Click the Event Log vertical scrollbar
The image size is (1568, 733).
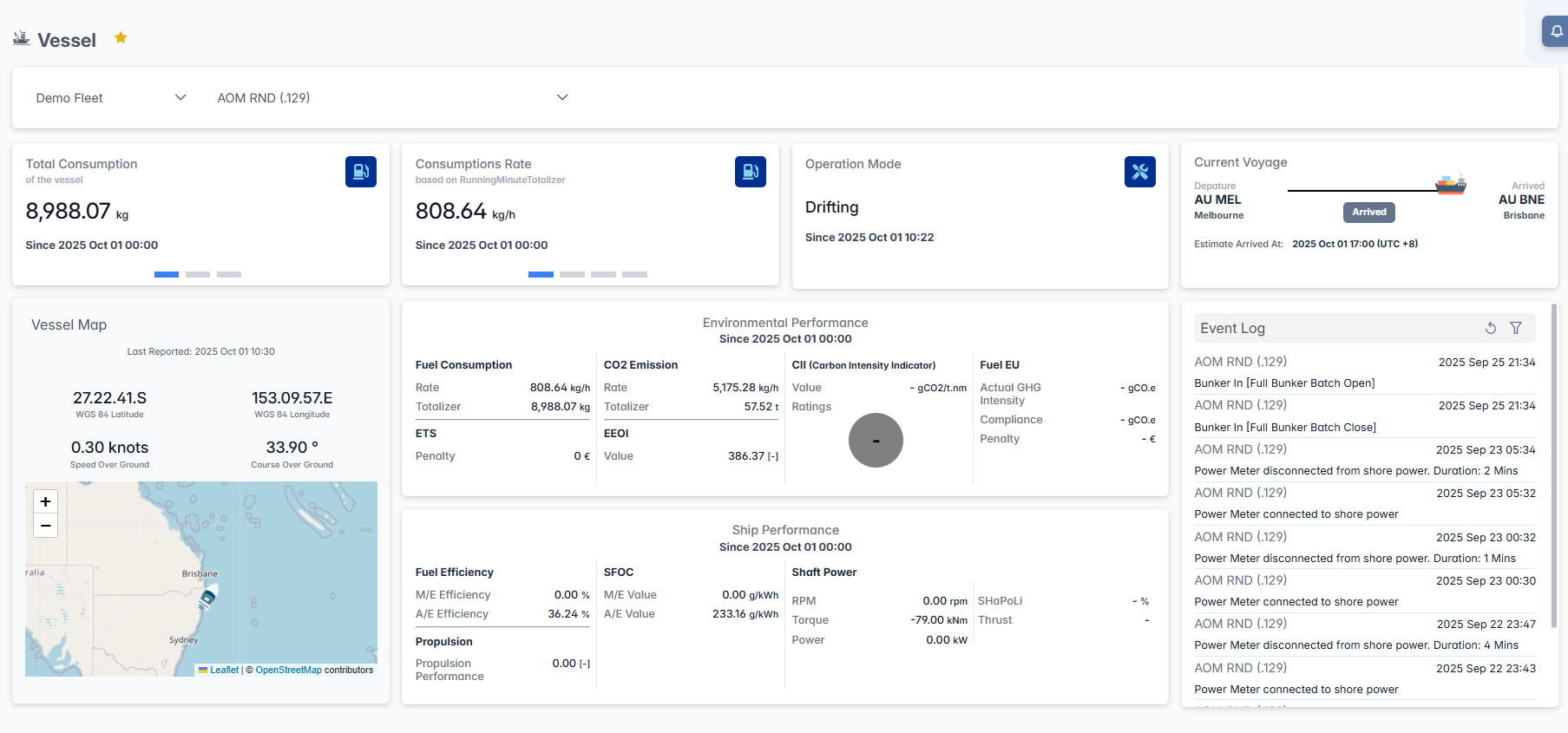point(1553,464)
